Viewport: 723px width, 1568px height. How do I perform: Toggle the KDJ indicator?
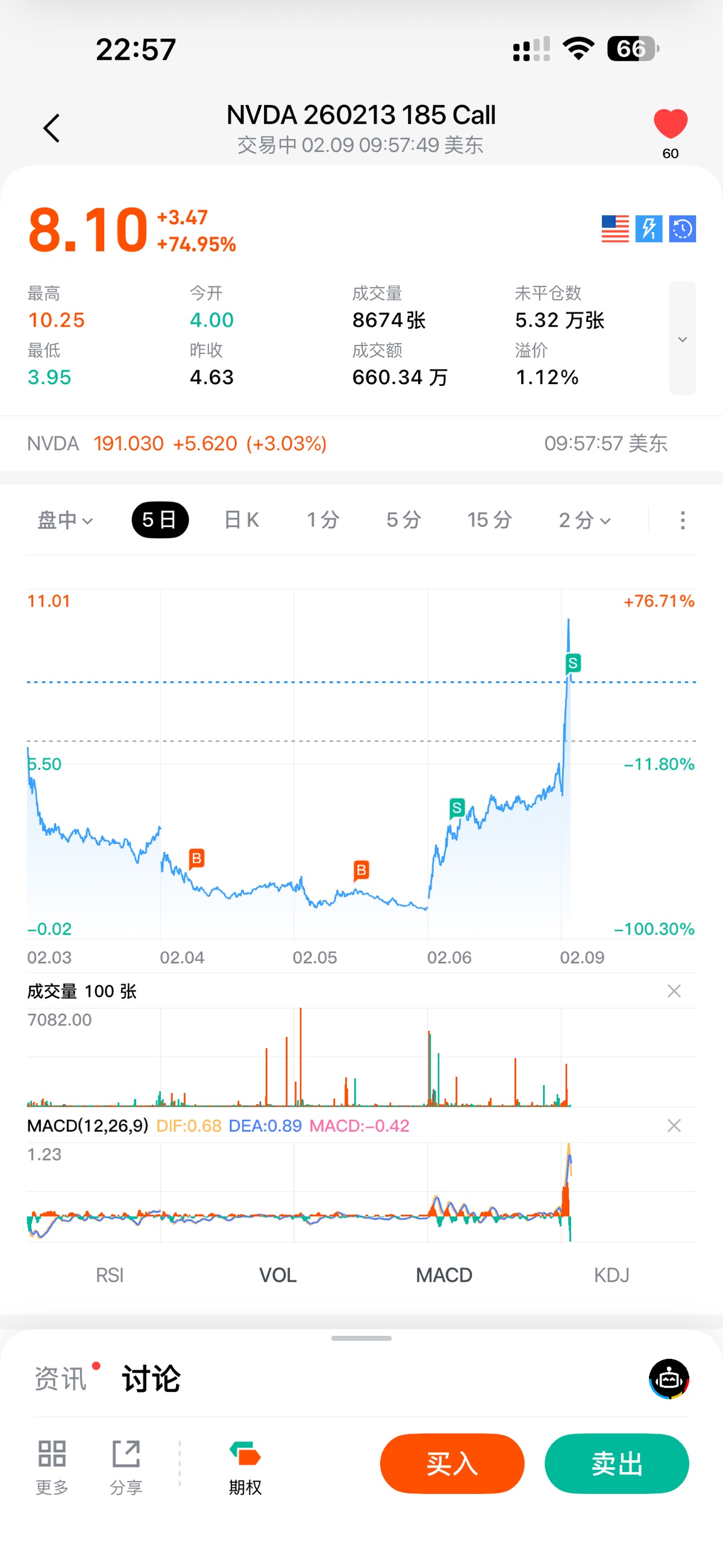click(611, 1274)
